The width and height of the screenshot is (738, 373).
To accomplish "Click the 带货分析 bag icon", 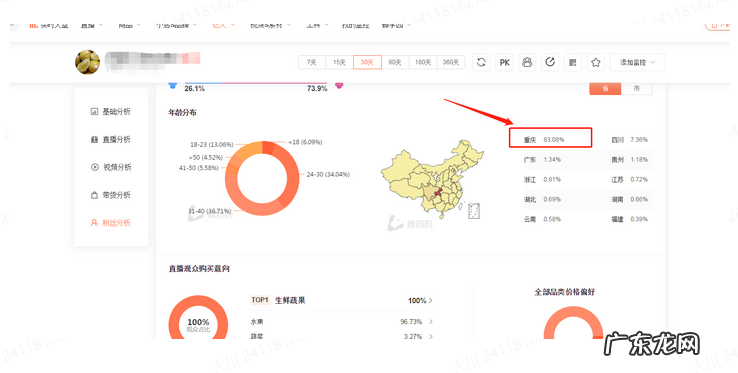I will (x=94, y=195).
